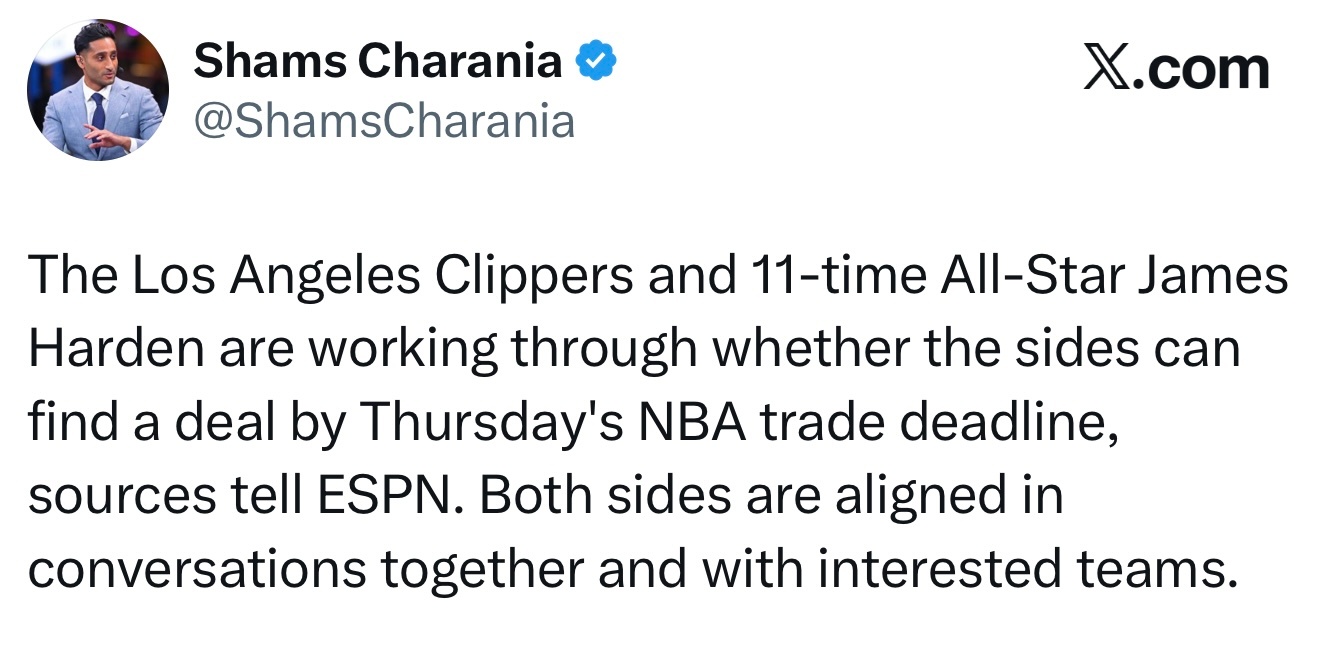
Task: Open the @ShamsCharania handle
Action: (384, 122)
